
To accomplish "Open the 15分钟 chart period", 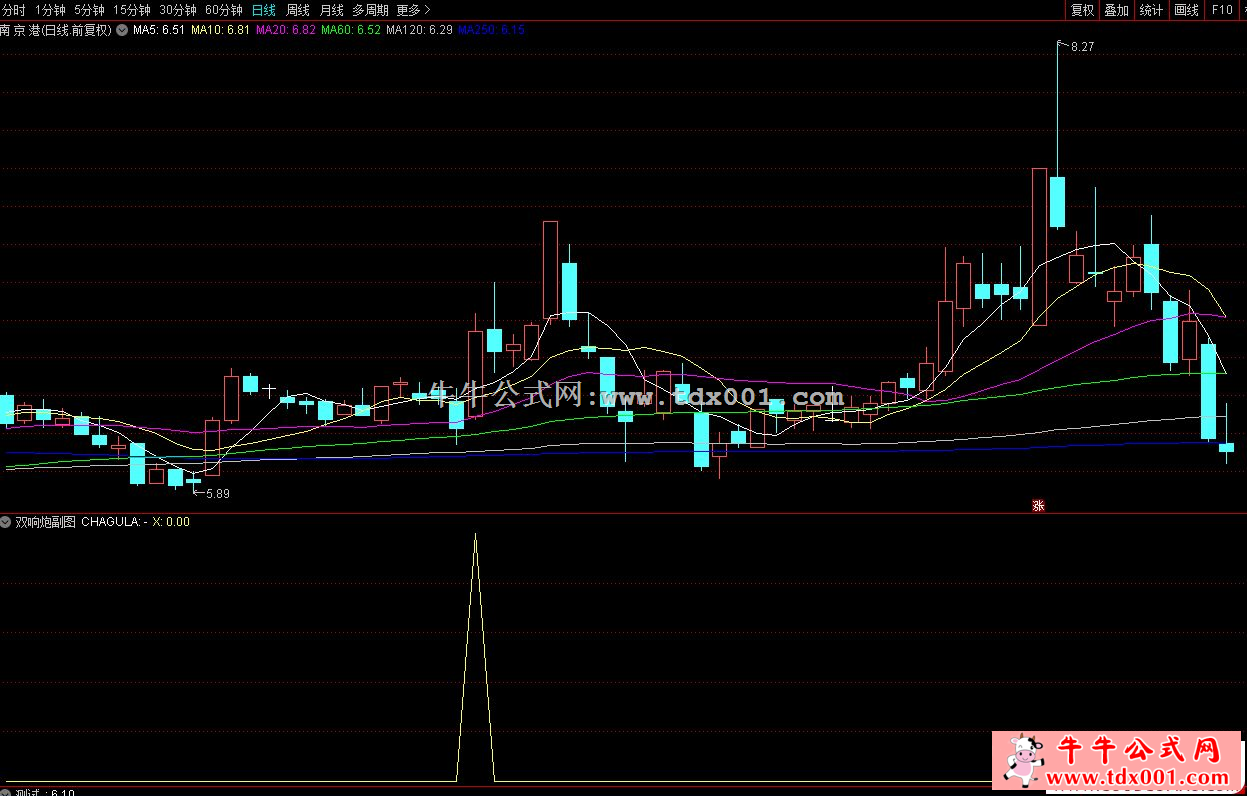I will [x=131, y=10].
